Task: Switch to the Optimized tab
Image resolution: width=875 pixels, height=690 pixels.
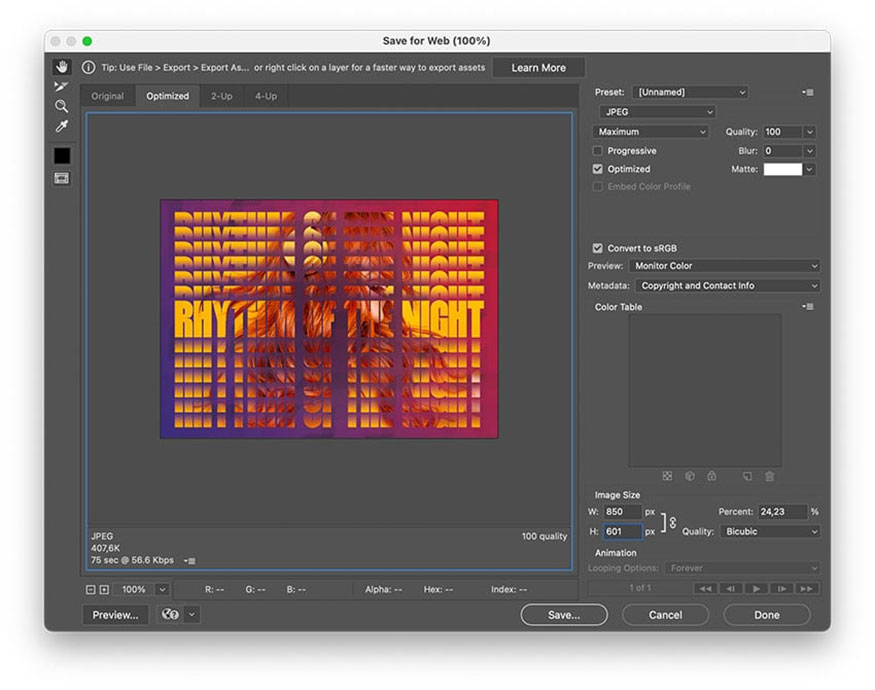Action: pos(167,96)
